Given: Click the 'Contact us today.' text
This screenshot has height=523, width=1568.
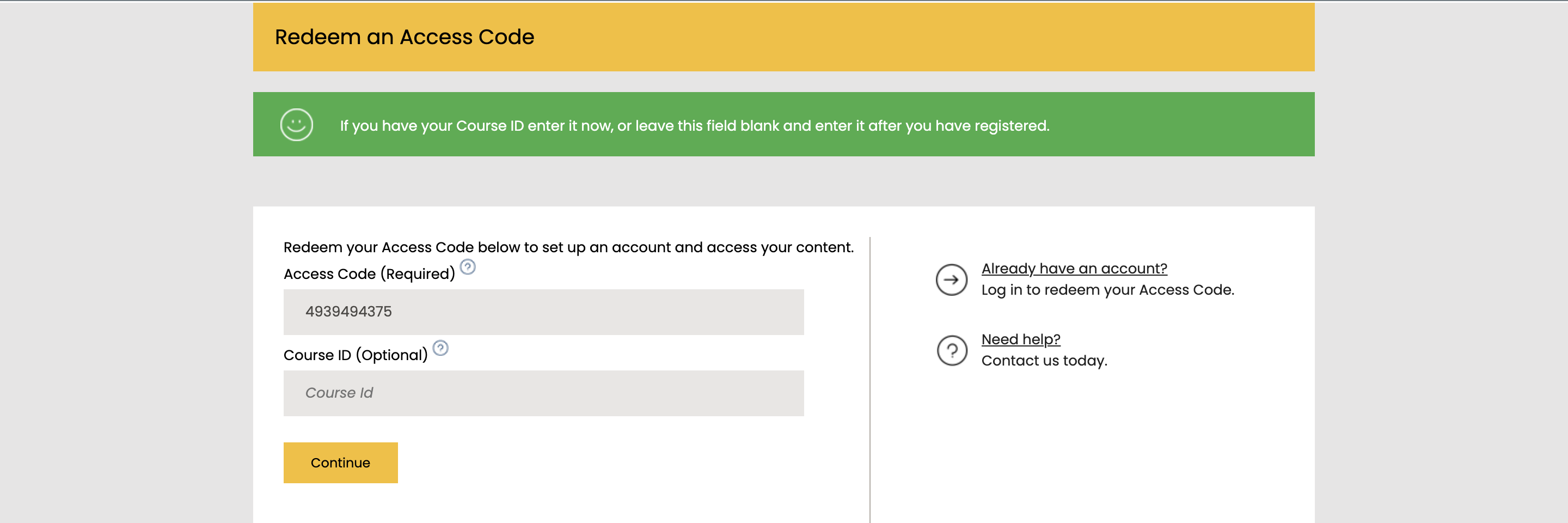Looking at the screenshot, I should 1044,361.
